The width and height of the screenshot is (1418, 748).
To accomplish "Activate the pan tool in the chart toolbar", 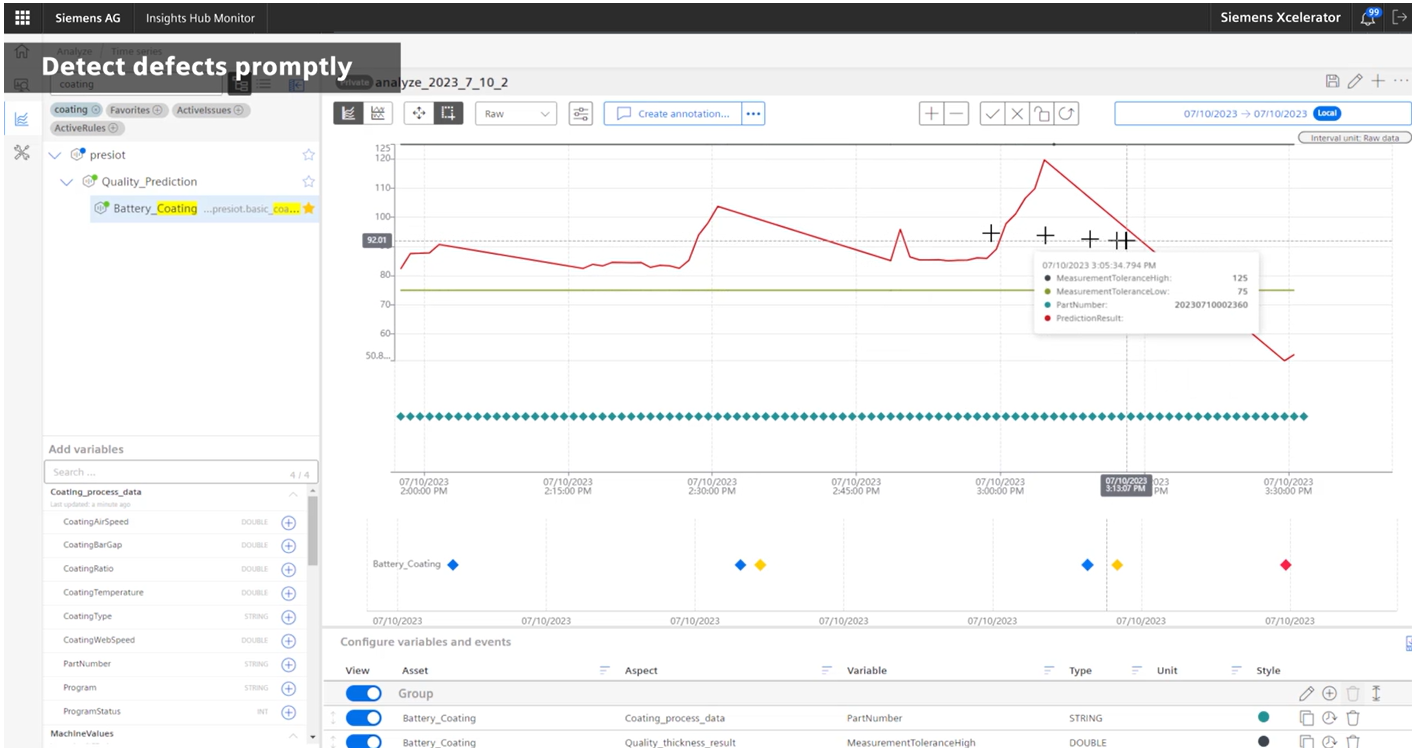I will point(419,112).
